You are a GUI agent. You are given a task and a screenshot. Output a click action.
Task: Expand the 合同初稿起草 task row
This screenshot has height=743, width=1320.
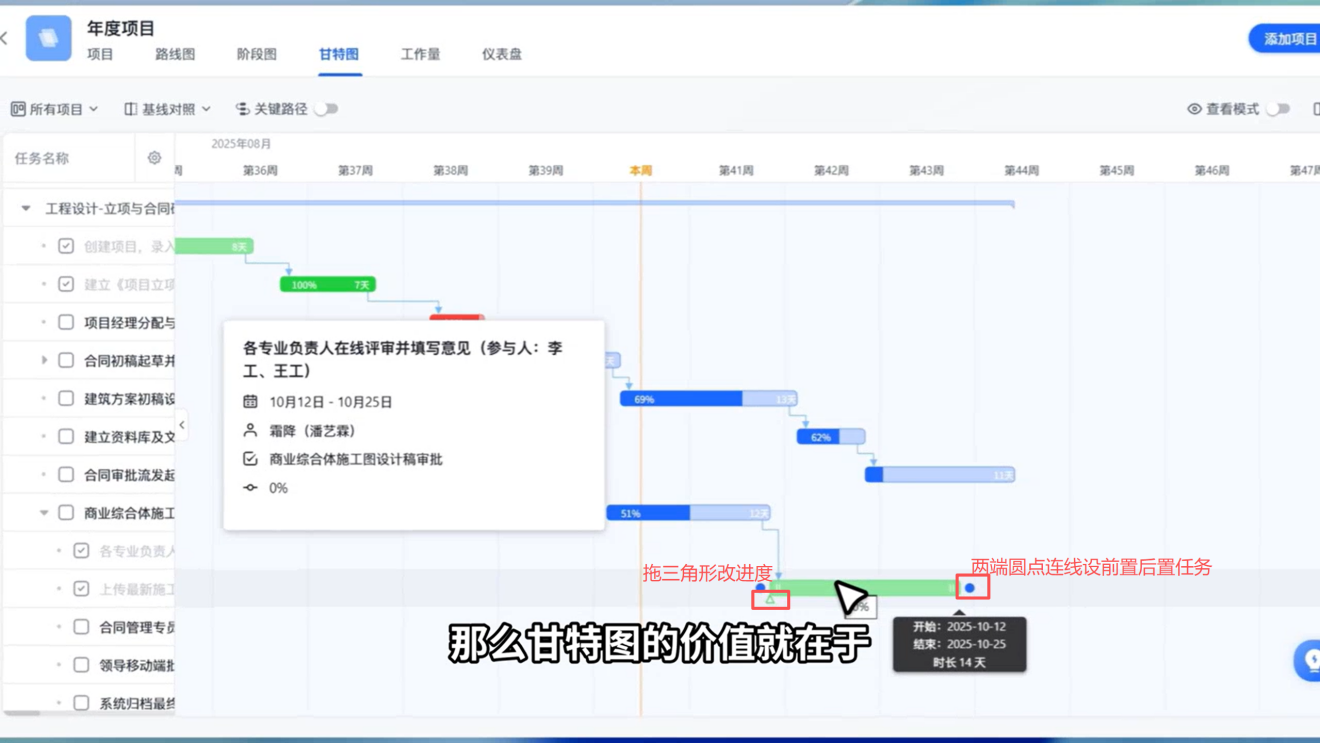44,360
